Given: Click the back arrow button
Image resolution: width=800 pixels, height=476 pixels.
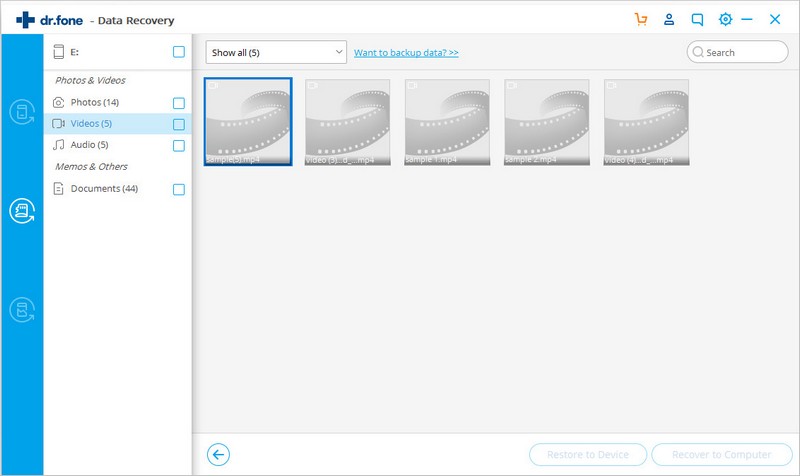Looking at the screenshot, I should point(218,455).
